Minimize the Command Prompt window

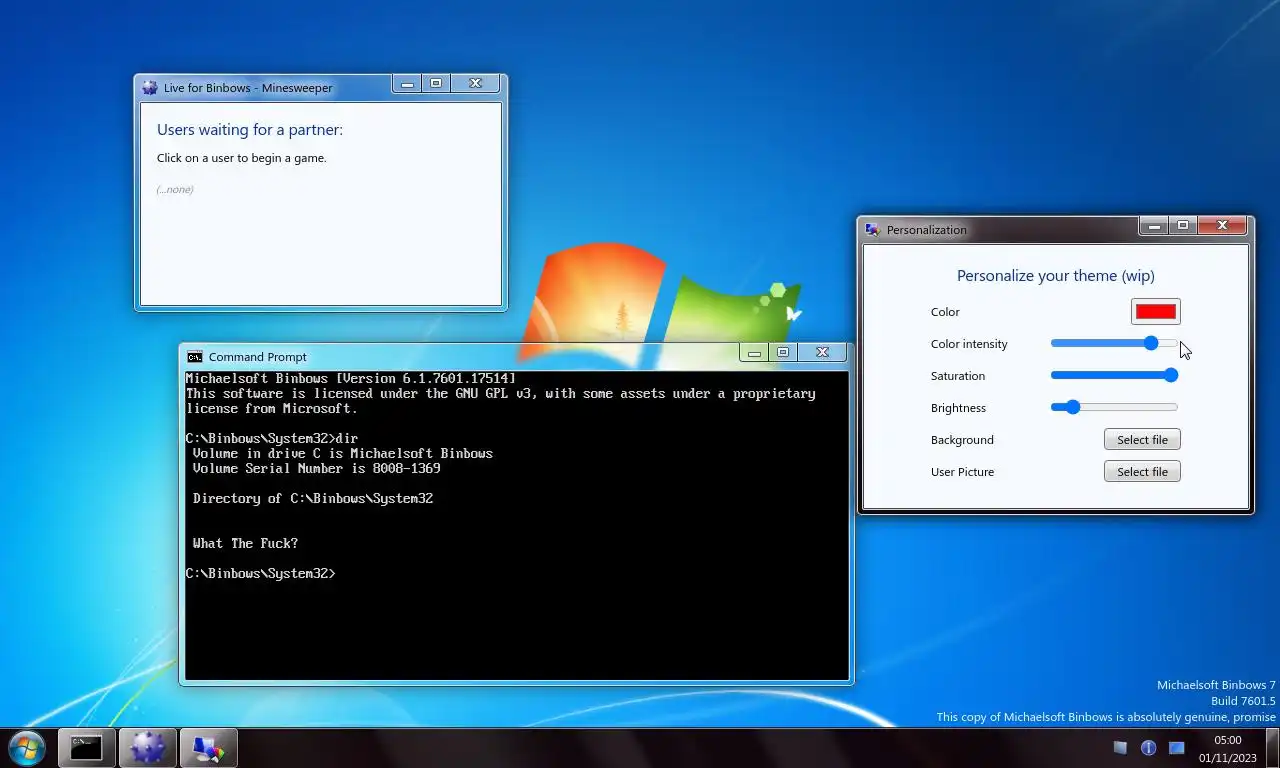754,352
